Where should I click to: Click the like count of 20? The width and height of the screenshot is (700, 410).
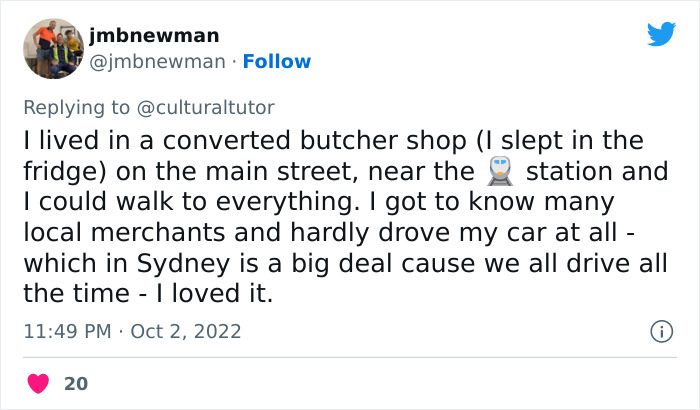tap(75, 384)
